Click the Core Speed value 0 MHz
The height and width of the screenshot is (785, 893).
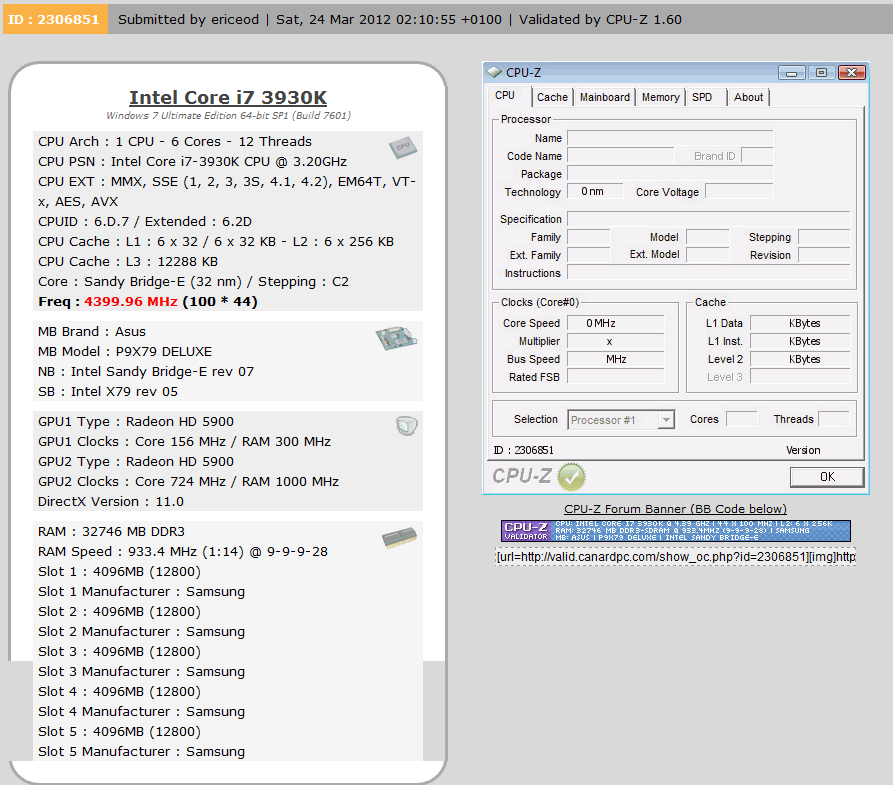click(616, 324)
